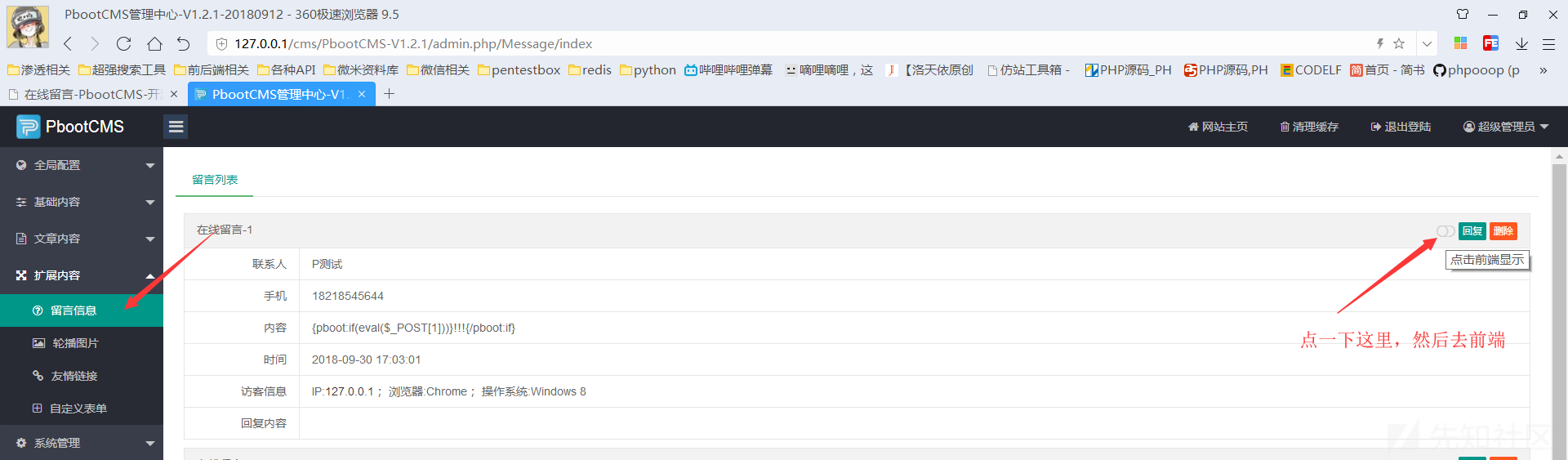
Task: Click the address bar URL field
Action: [784, 43]
